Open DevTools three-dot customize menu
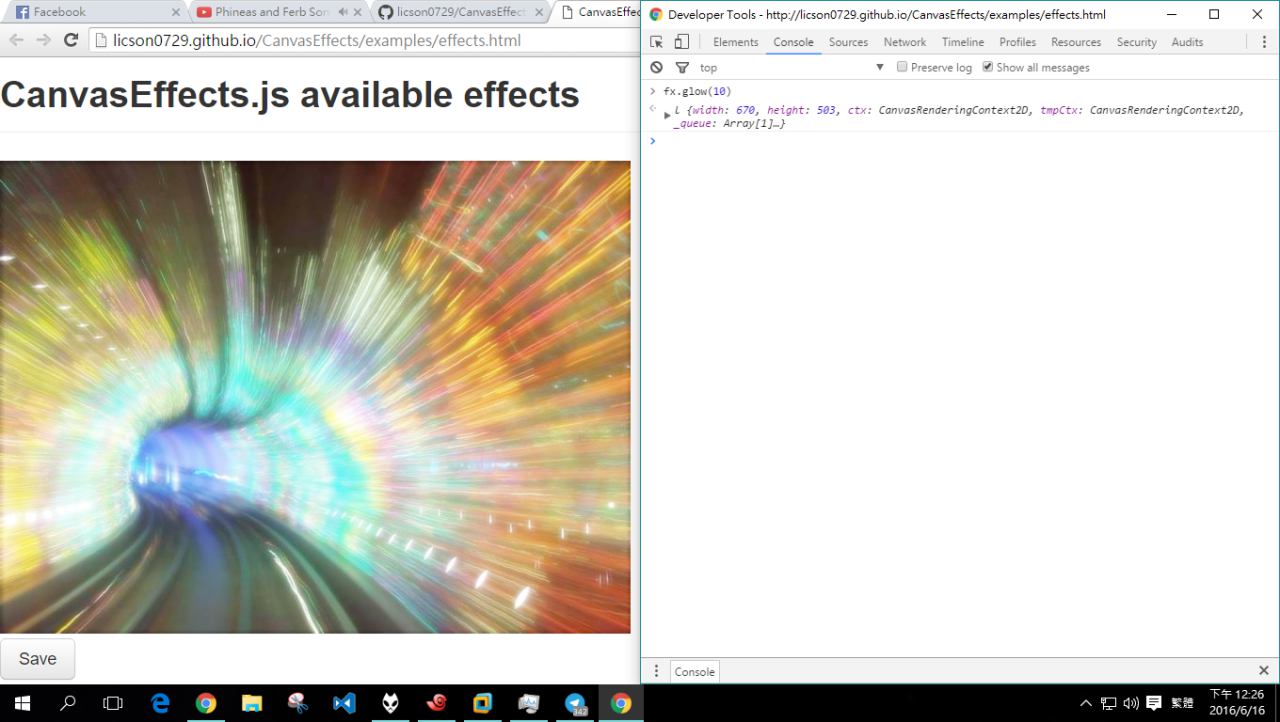 (1265, 42)
